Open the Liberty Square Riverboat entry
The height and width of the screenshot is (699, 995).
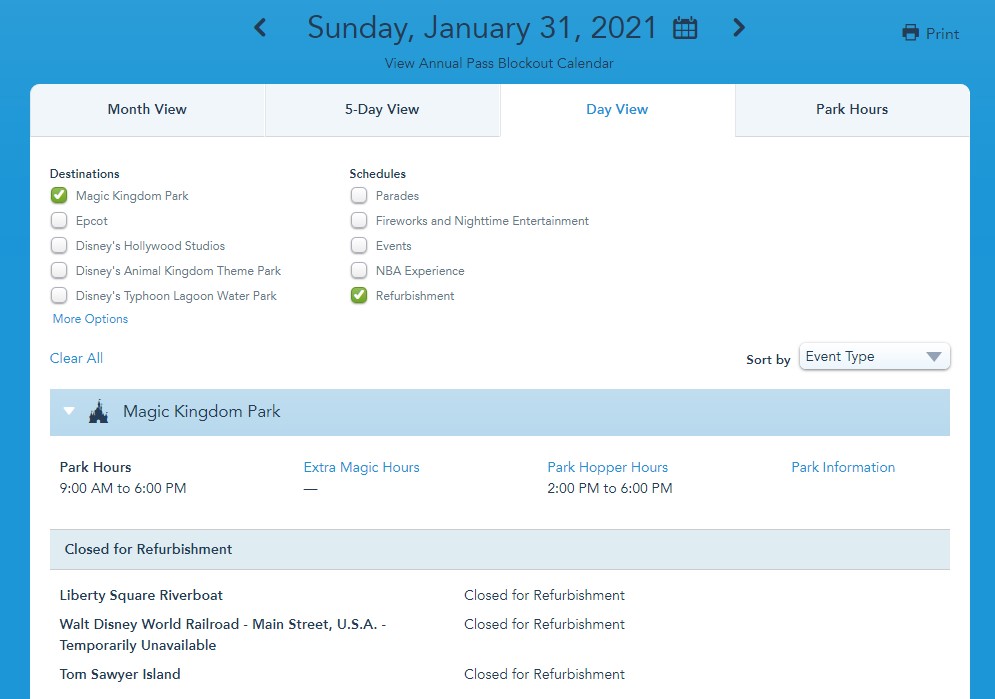coord(141,595)
